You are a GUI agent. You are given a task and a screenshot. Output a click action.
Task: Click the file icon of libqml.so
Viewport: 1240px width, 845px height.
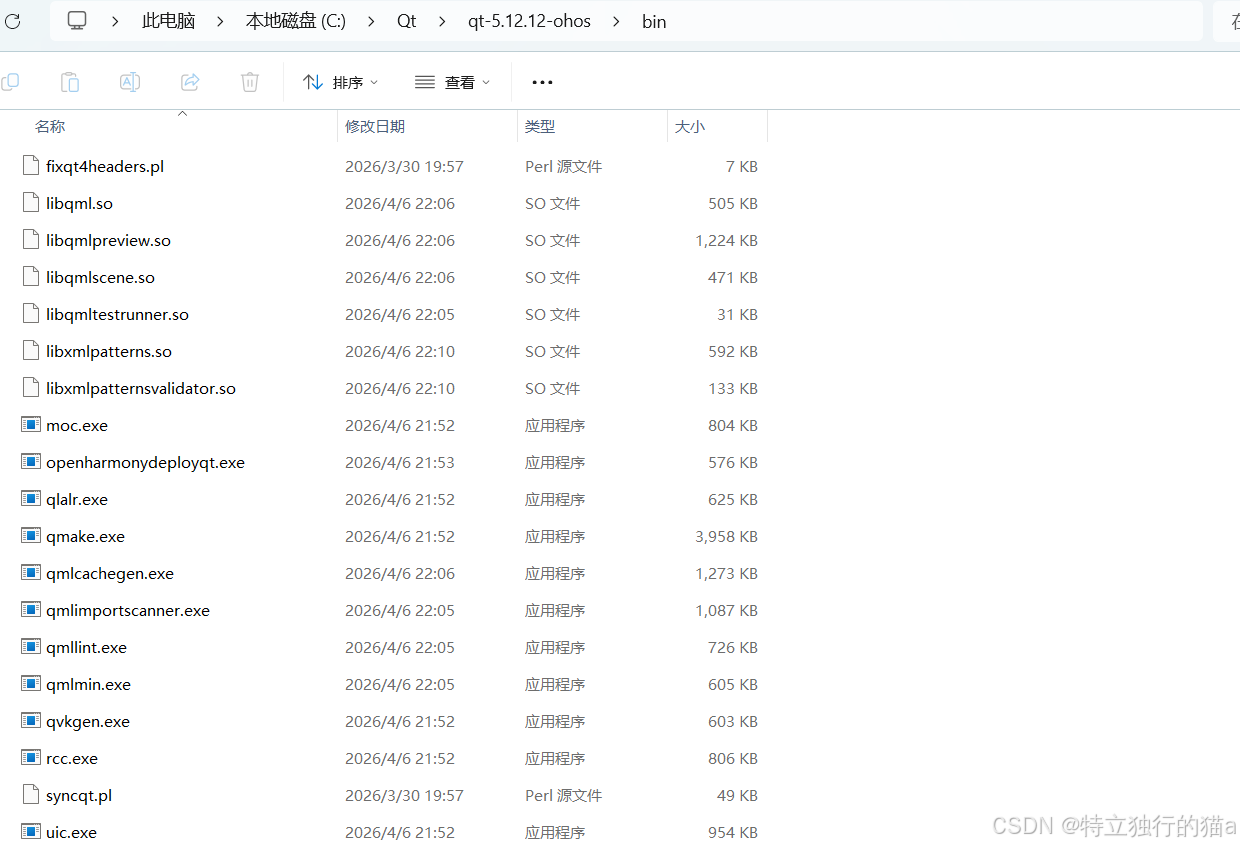click(x=30, y=203)
